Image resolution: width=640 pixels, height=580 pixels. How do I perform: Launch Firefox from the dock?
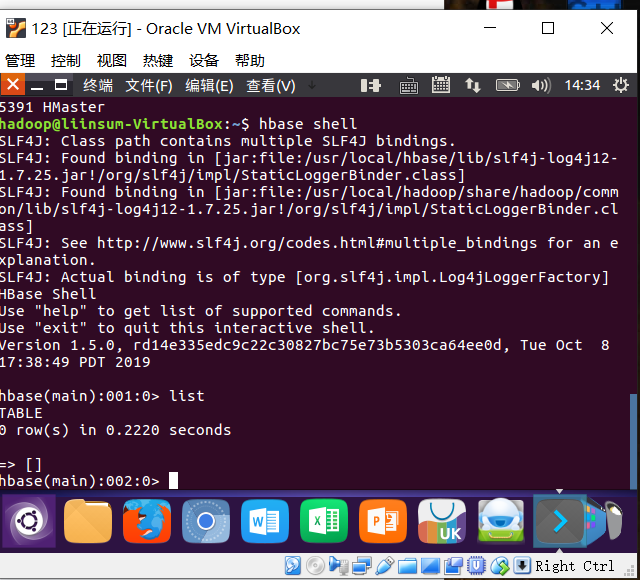(x=147, y=521)
